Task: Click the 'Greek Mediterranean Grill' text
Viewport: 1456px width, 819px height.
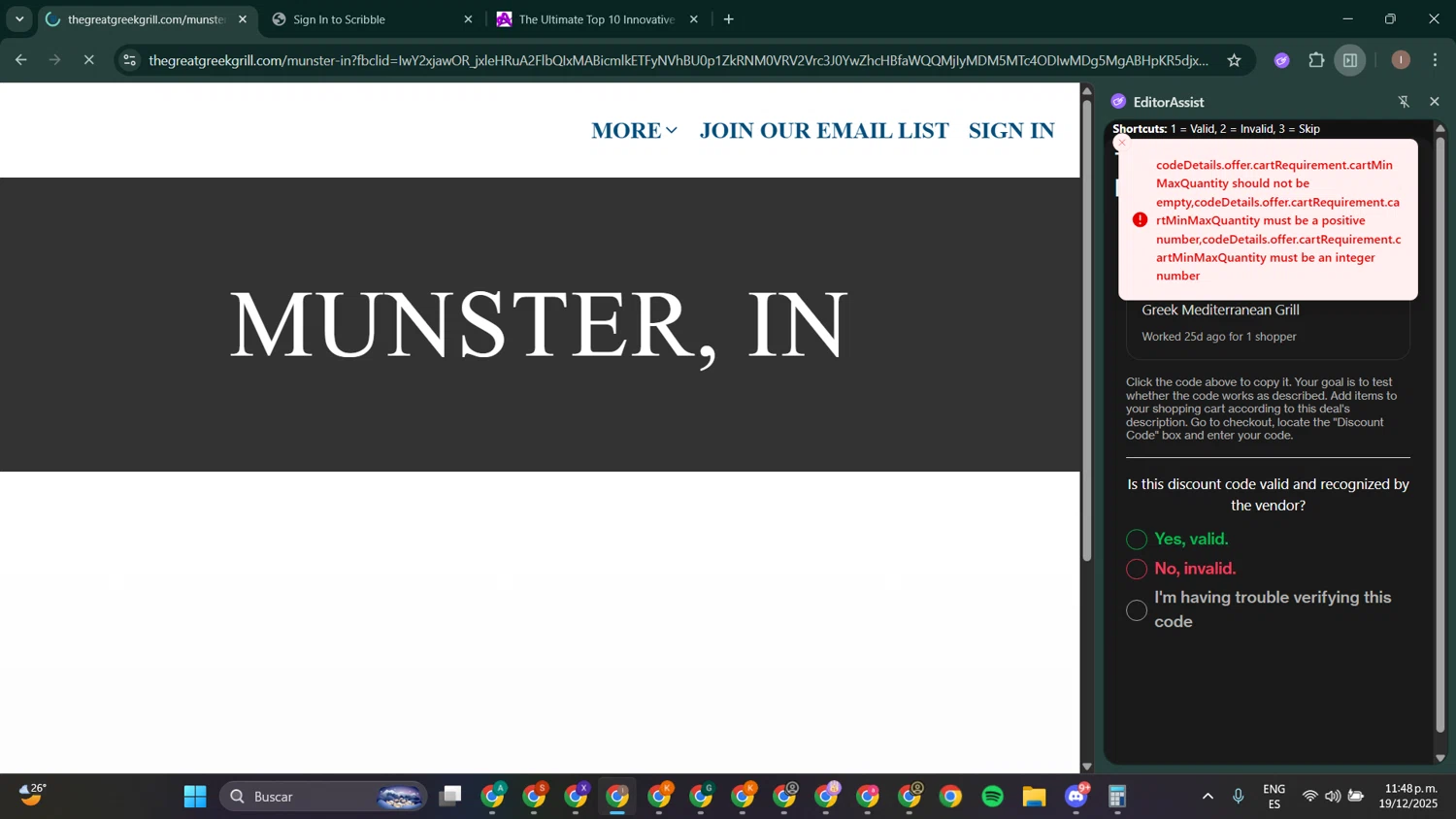Action: 1220,310
